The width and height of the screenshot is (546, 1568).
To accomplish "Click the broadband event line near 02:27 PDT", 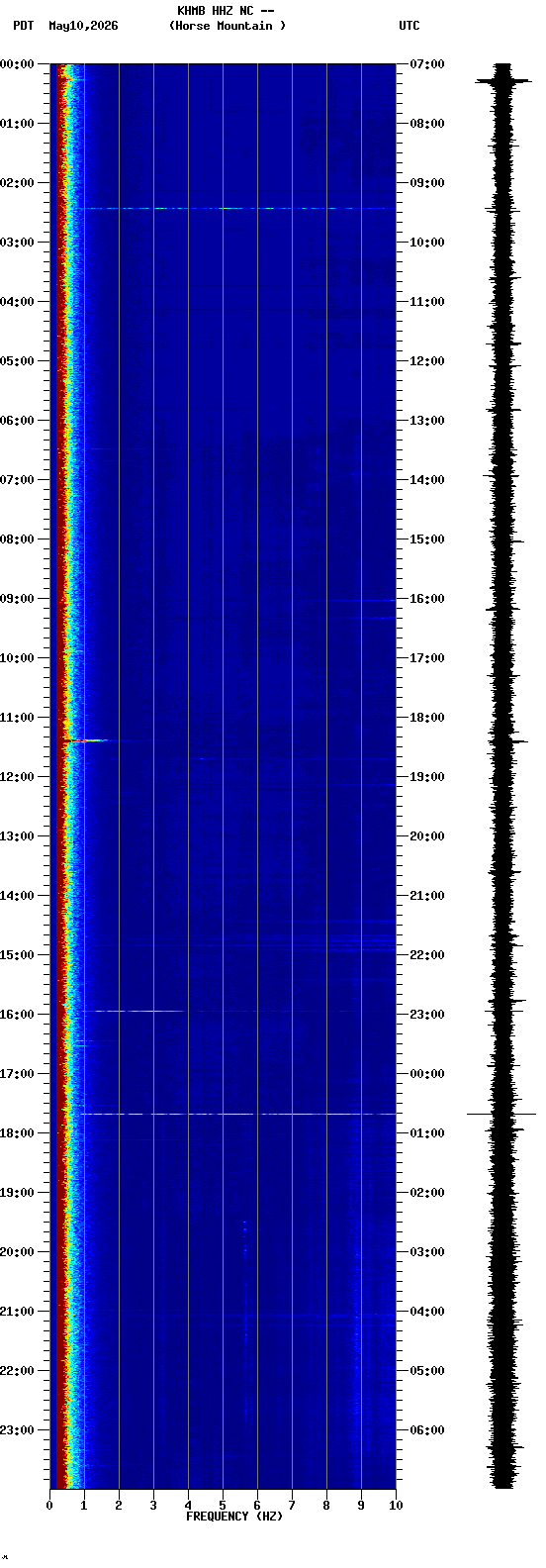I will [x=237, y=208].
